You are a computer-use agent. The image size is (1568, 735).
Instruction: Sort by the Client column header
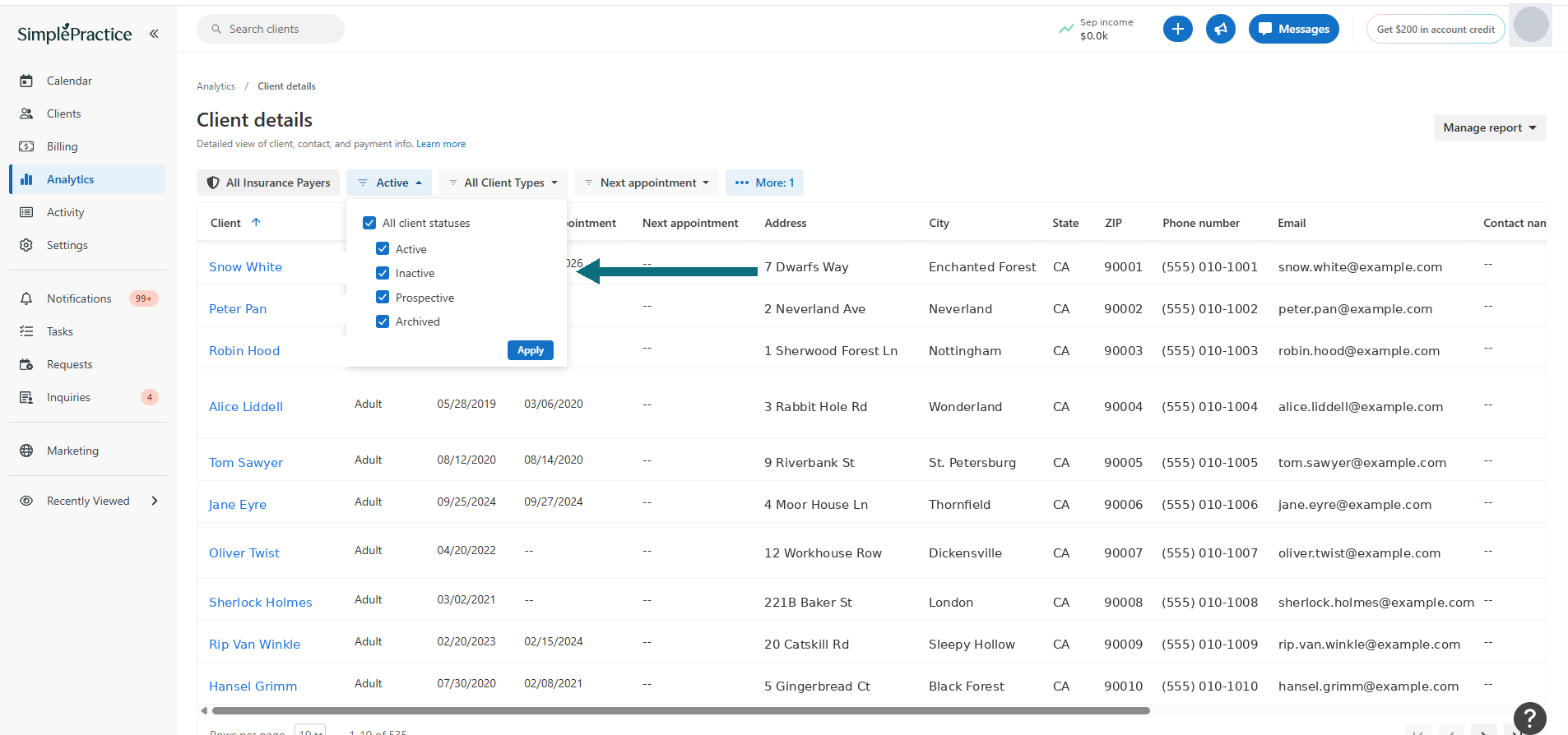point(235,223)
